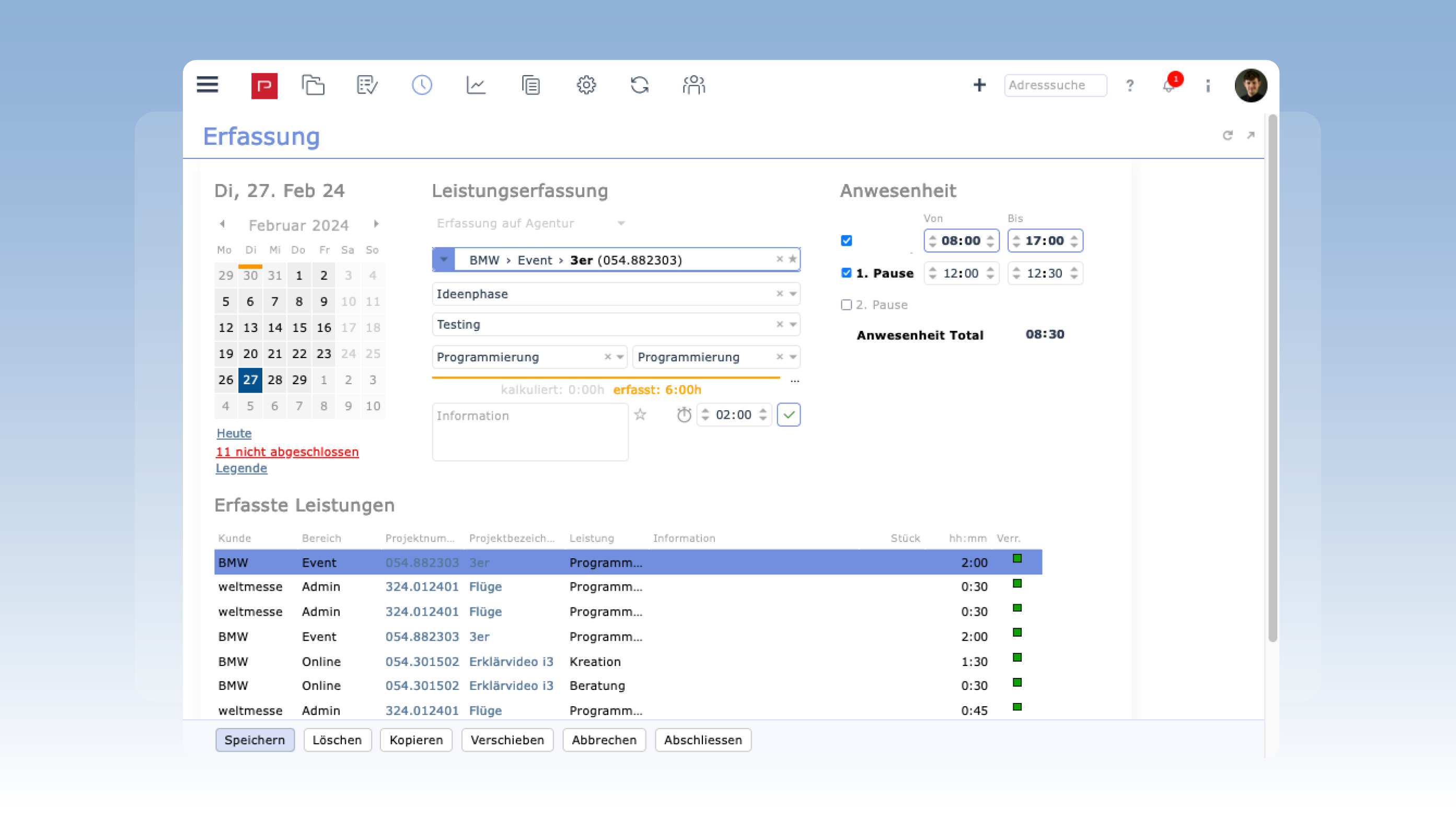Screen dimensions: 1456x818
Task: Click the Abschliessen button
Action: click(702, 740)
